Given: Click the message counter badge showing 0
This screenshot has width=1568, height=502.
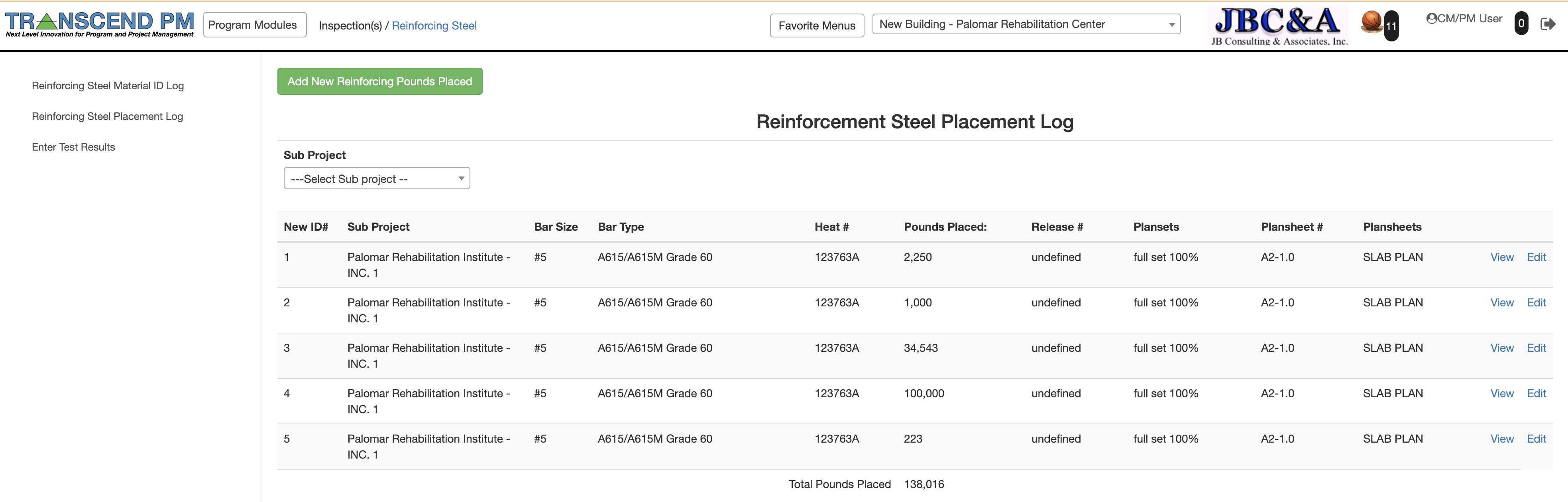Looking at the screenshot, I should tap(1521, 24).
